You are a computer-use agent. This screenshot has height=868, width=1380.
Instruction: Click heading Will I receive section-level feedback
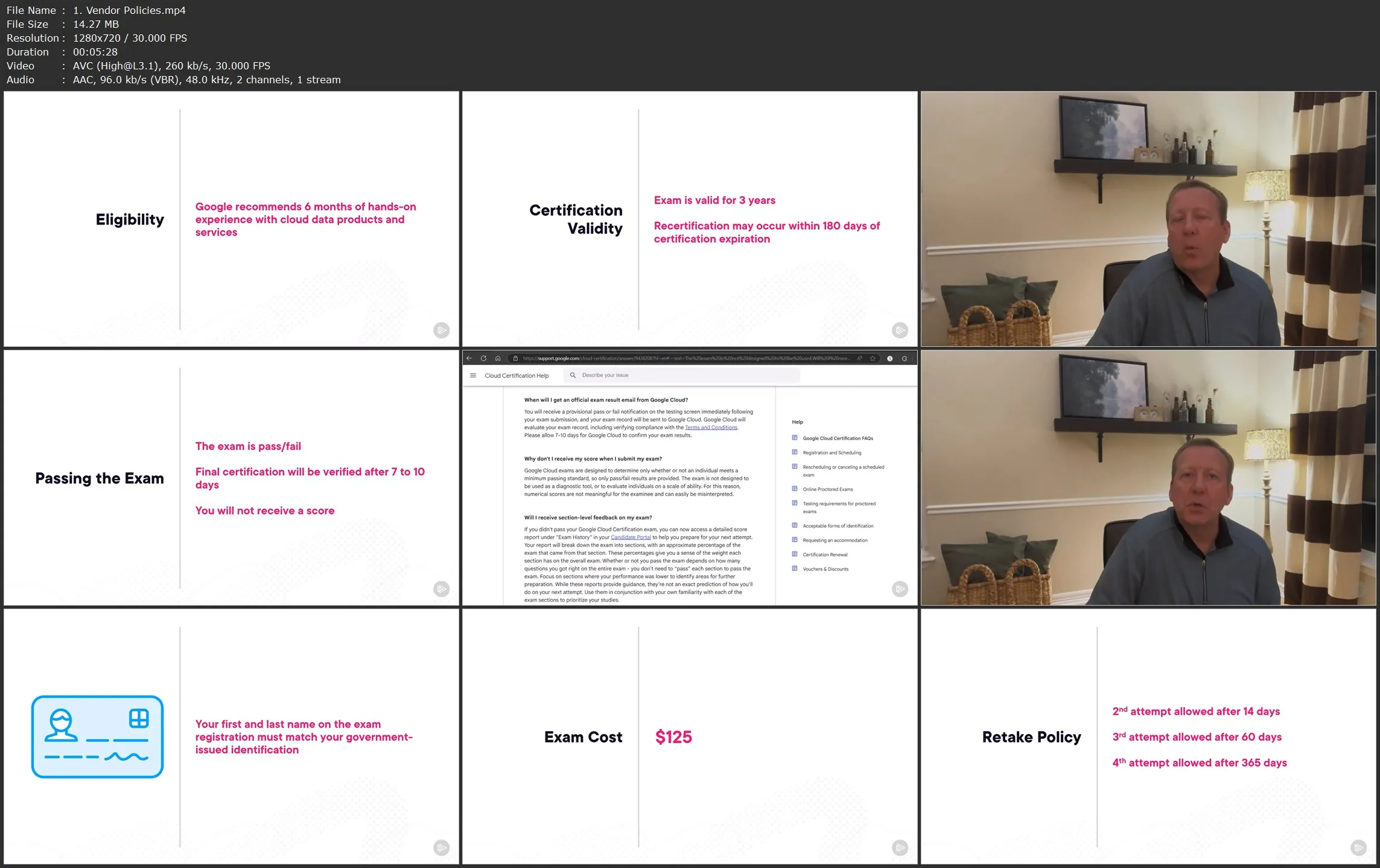coord(588,518)
